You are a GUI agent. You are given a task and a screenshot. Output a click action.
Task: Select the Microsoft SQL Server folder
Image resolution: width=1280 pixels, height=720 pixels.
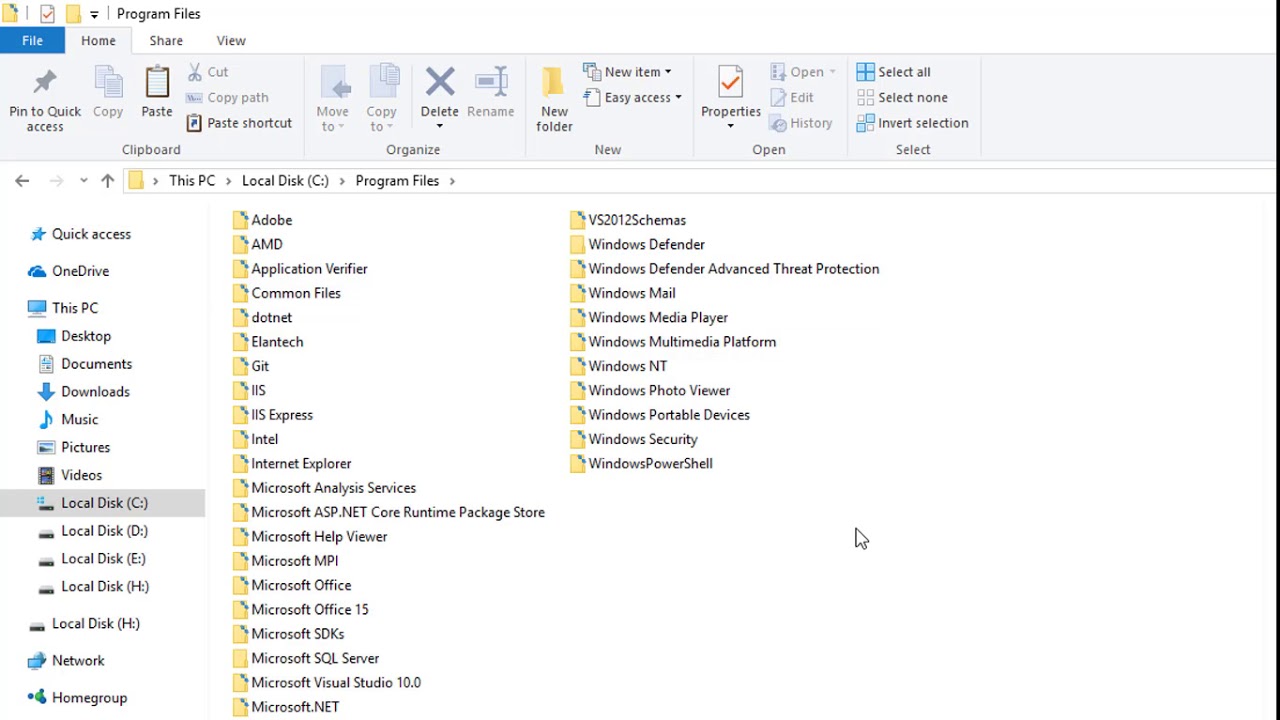click(306, 658)
